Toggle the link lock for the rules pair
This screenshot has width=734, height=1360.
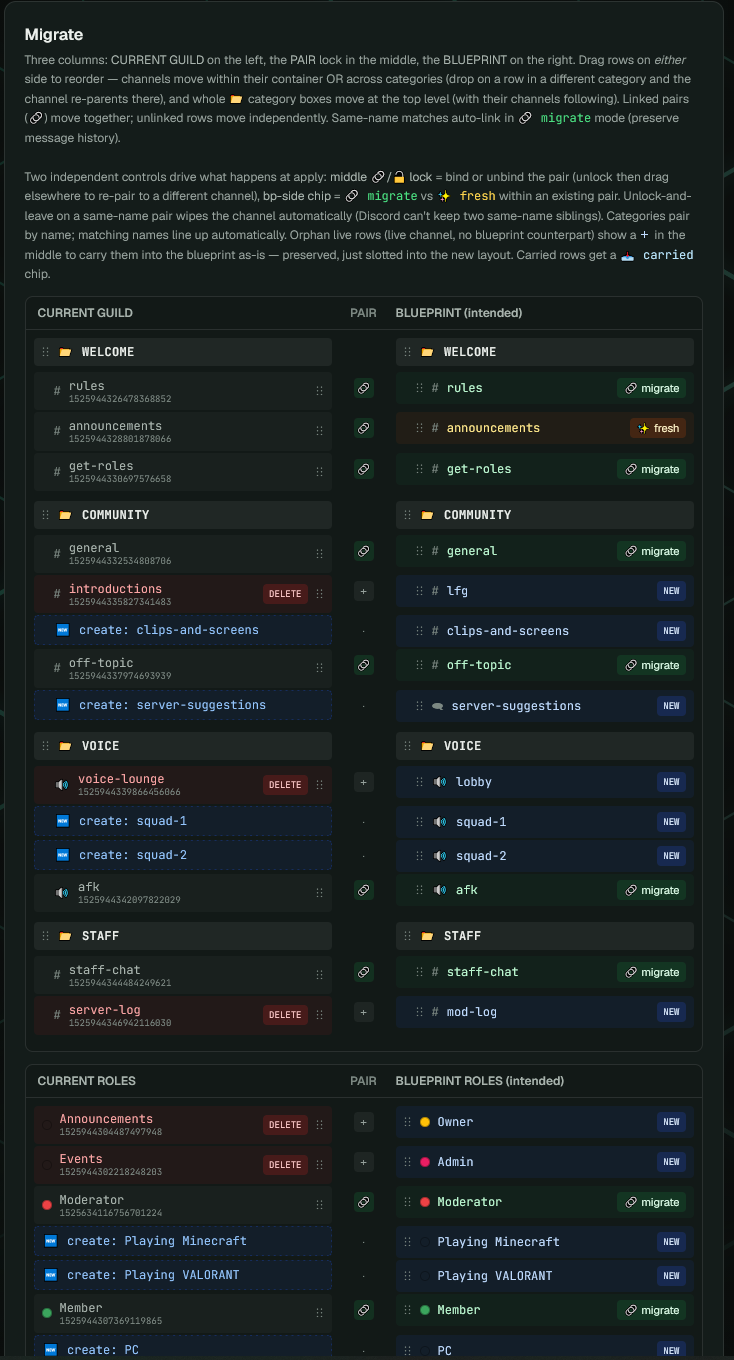[364, 388]
